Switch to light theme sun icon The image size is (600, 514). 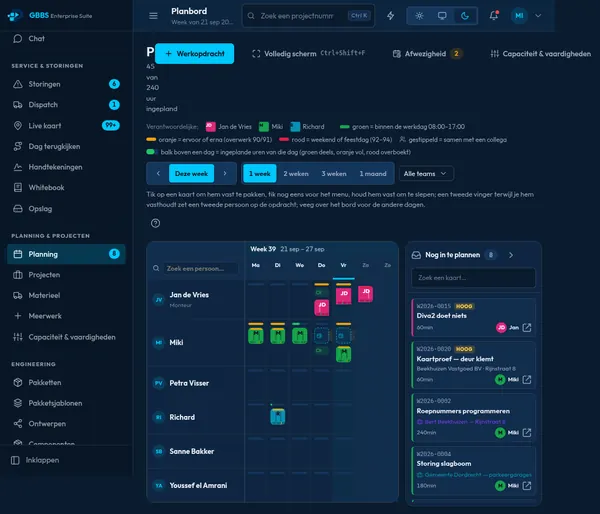(419, 16)
